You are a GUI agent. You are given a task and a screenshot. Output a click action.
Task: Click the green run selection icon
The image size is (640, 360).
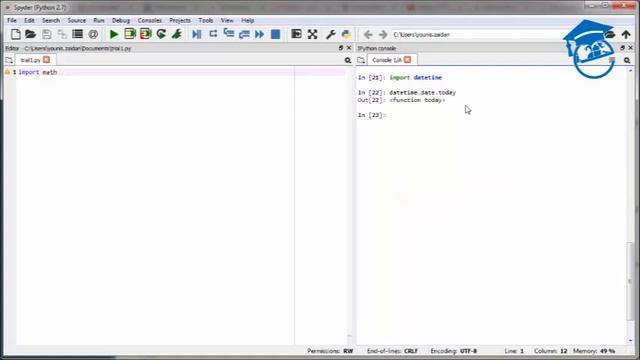point(177,34)
